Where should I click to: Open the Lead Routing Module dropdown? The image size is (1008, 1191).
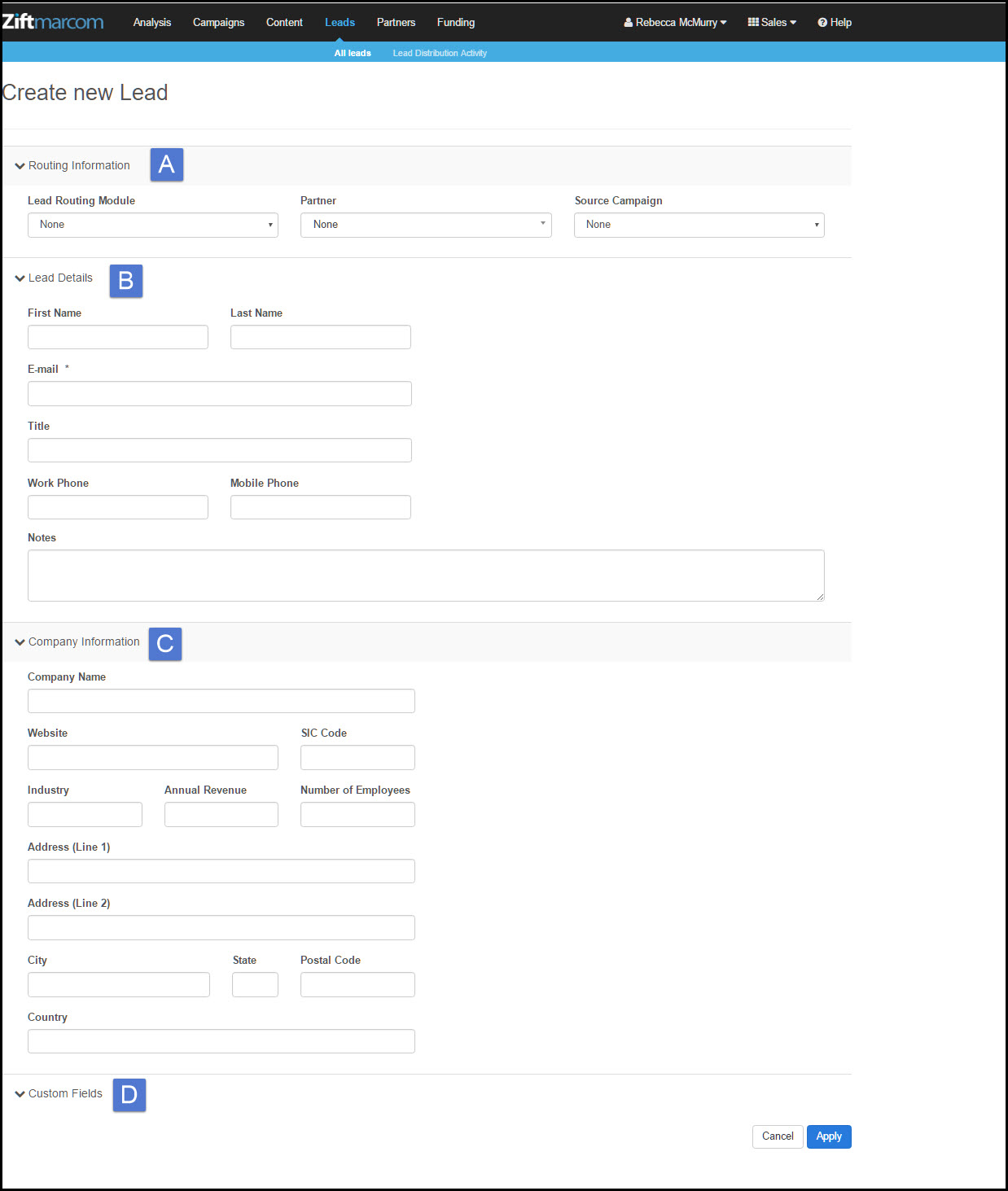pyautogui.click(x=153, y=225)
